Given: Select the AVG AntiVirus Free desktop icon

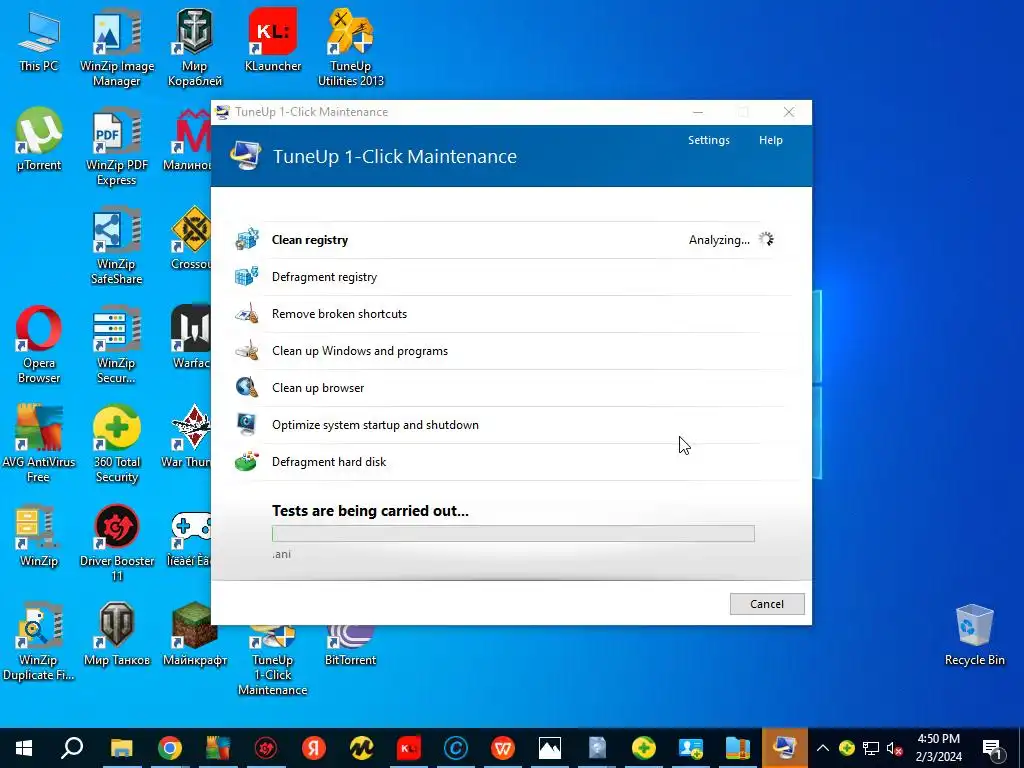Looking at the screenshot, I should [38, 445].
